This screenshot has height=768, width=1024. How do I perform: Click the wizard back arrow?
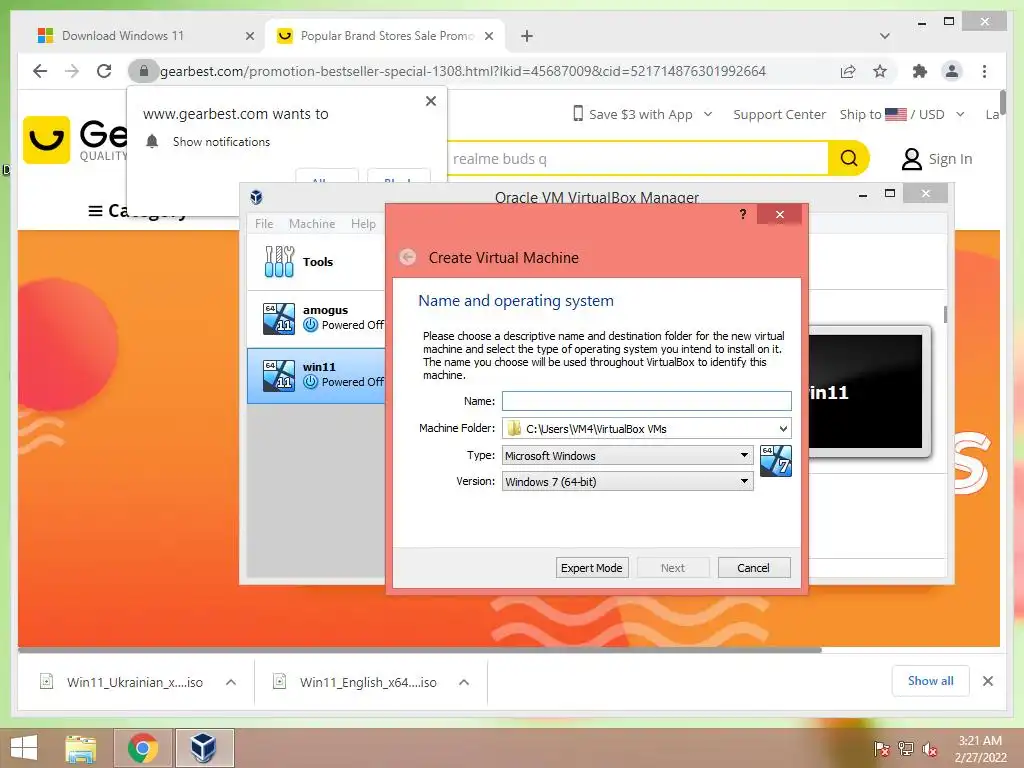point(408,257)
